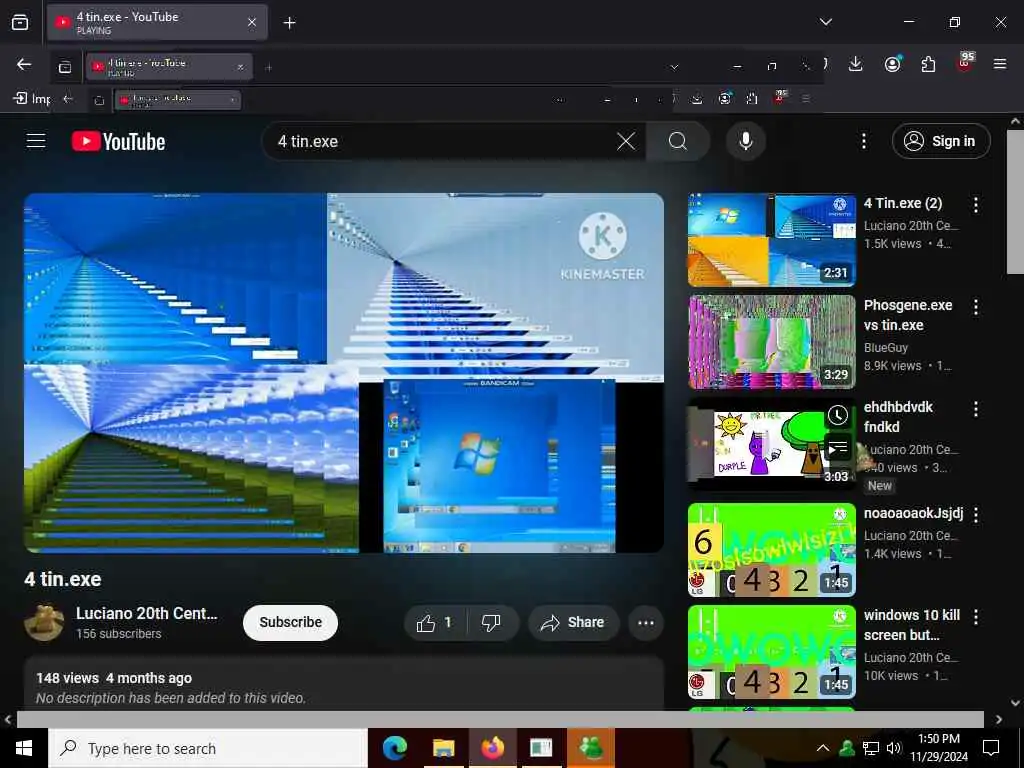Open Firefox View icon

pyautogui.click(x=20, y=22)
